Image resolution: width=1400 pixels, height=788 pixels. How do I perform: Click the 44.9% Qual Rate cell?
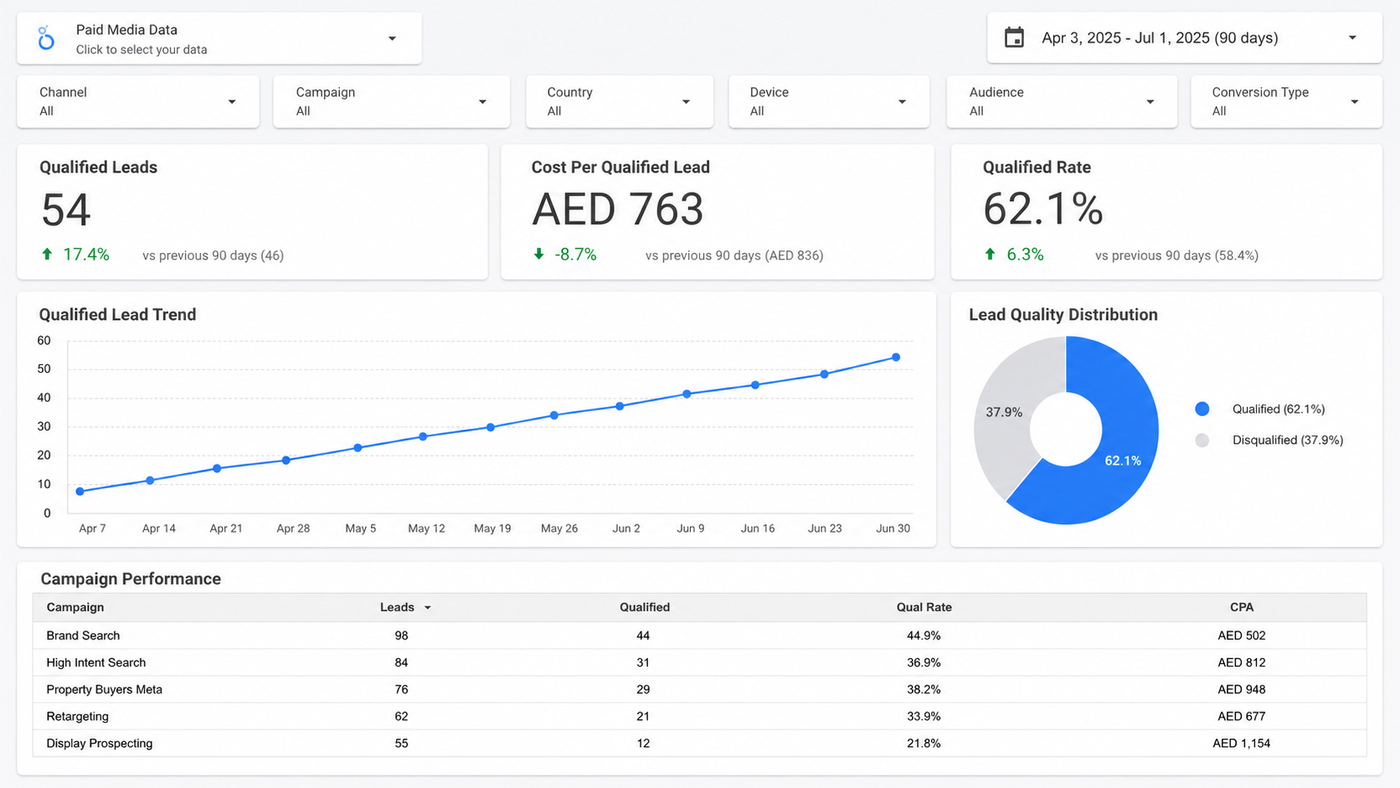[924, 635]
